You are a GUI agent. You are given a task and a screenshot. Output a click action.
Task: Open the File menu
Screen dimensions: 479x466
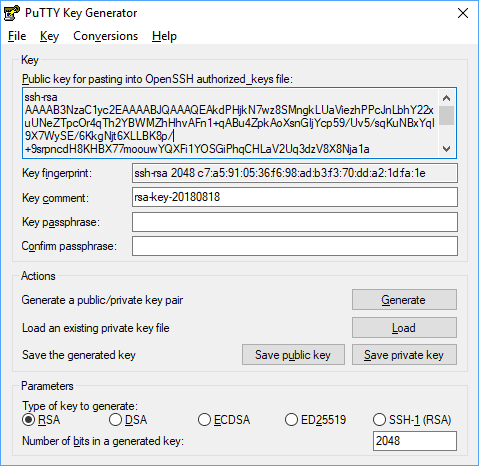coord(17,36)
